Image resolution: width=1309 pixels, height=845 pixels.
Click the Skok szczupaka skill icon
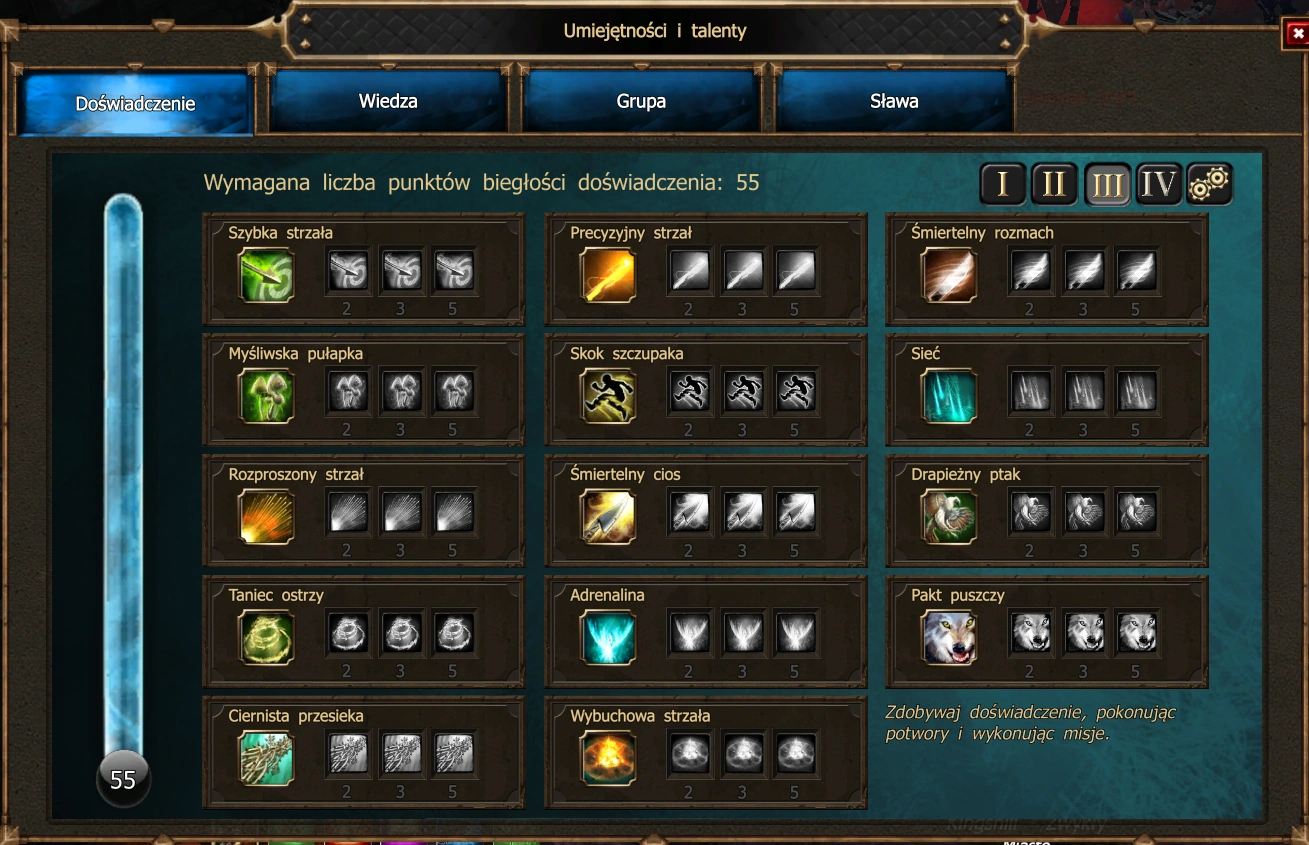608,396
